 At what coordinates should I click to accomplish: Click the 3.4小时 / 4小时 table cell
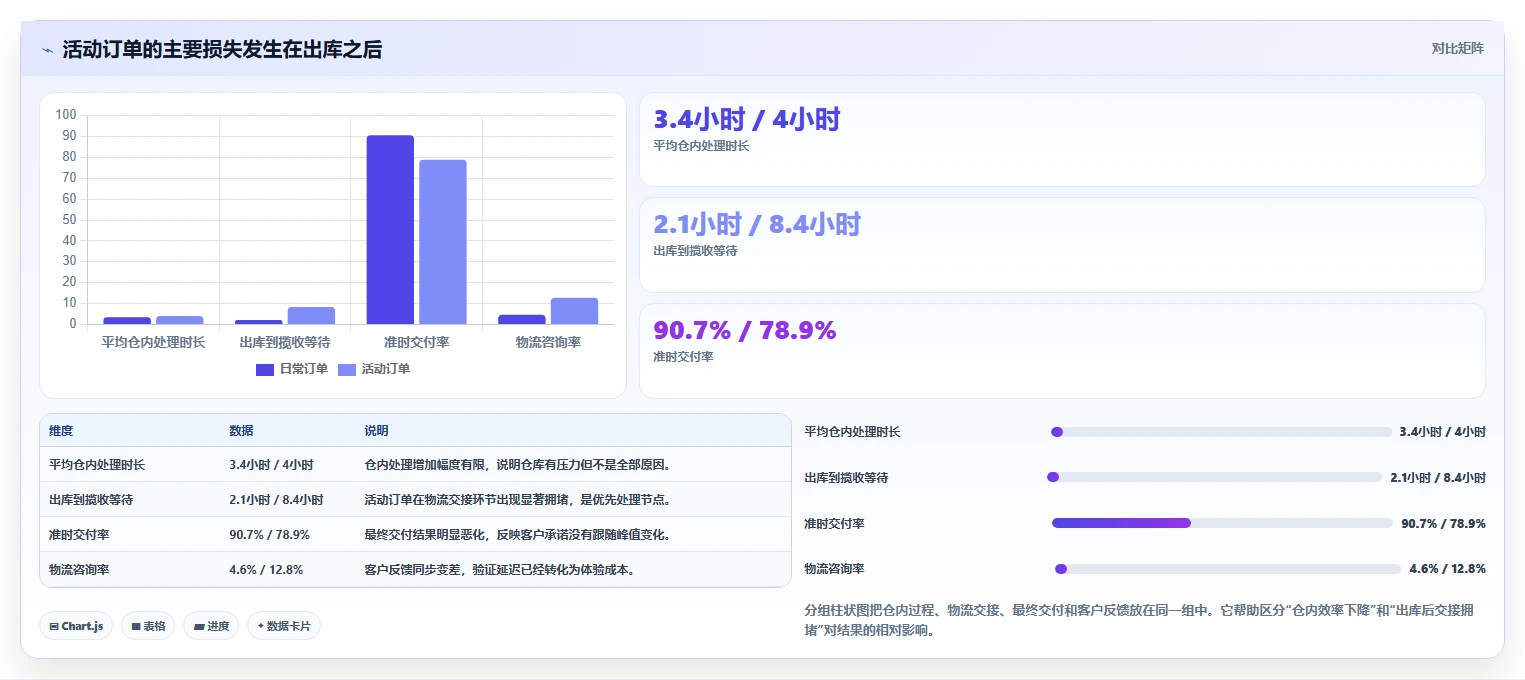pos(271,465)
